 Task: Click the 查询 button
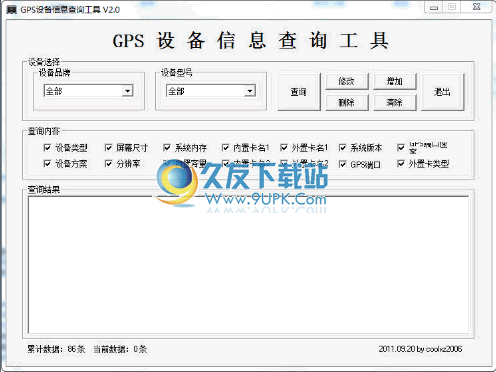(x=299, y=92)
